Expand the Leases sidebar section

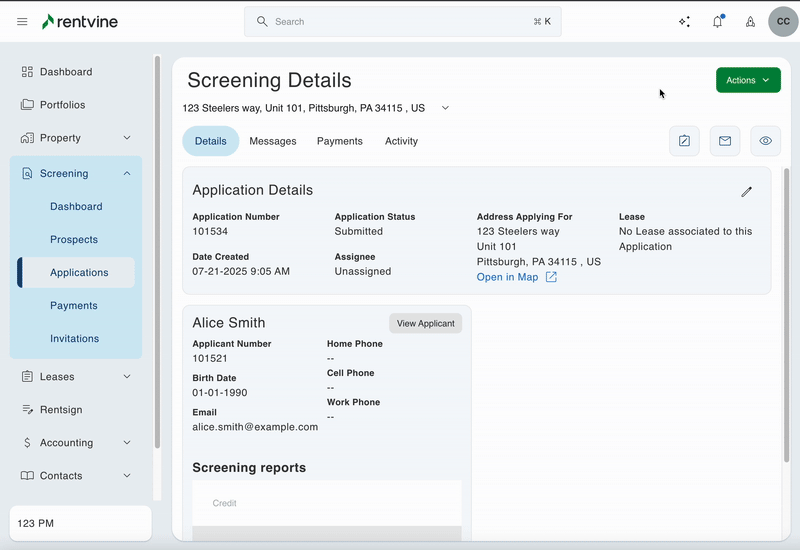127,377
